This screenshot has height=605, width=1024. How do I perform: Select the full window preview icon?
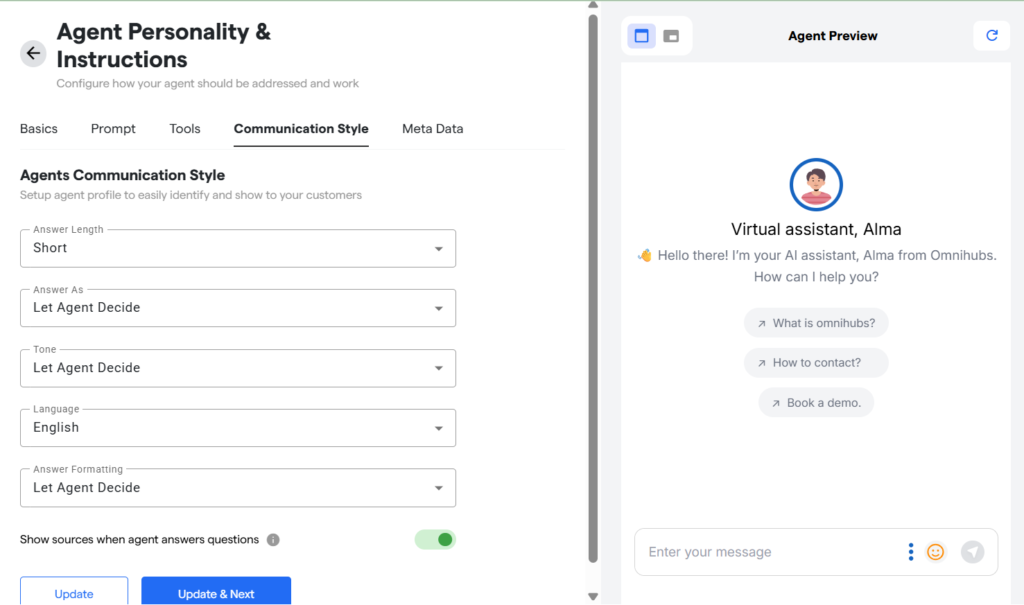pyautogui.click(x=642, y=36)
